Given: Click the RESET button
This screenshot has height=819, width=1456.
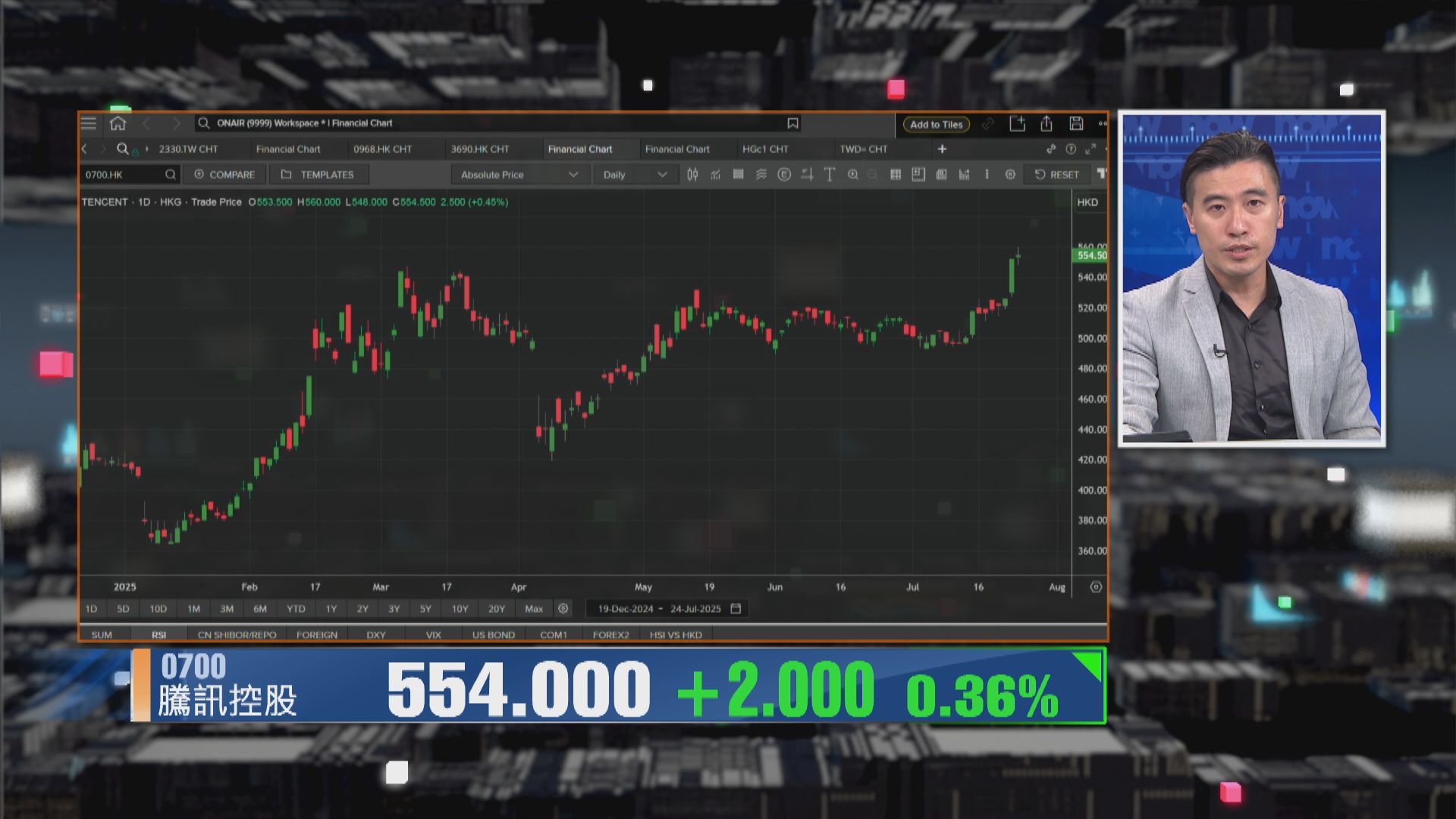Looking at the screenshot, I should 1057,174.
